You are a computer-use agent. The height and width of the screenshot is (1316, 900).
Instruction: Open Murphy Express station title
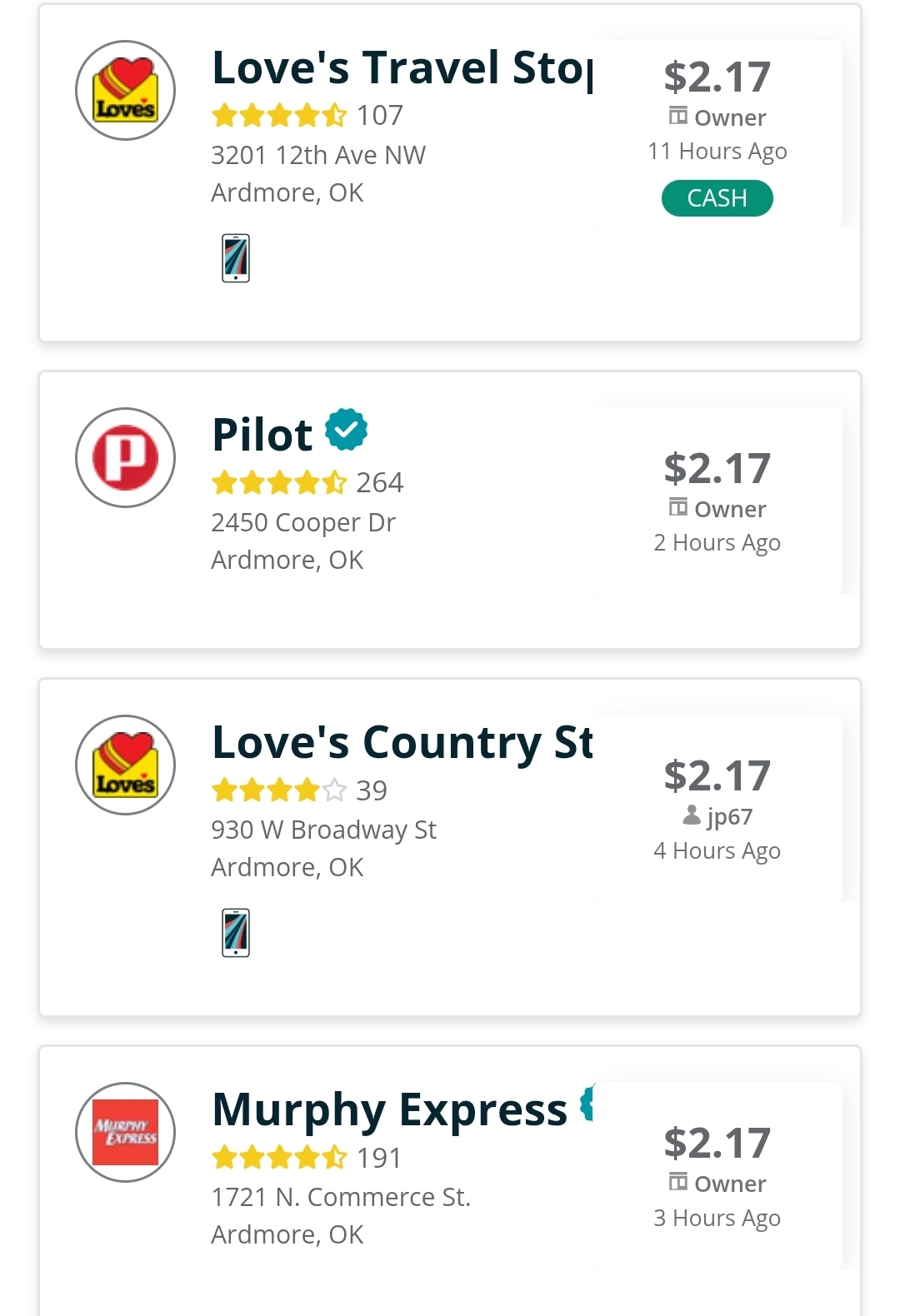pos(390,1109)
